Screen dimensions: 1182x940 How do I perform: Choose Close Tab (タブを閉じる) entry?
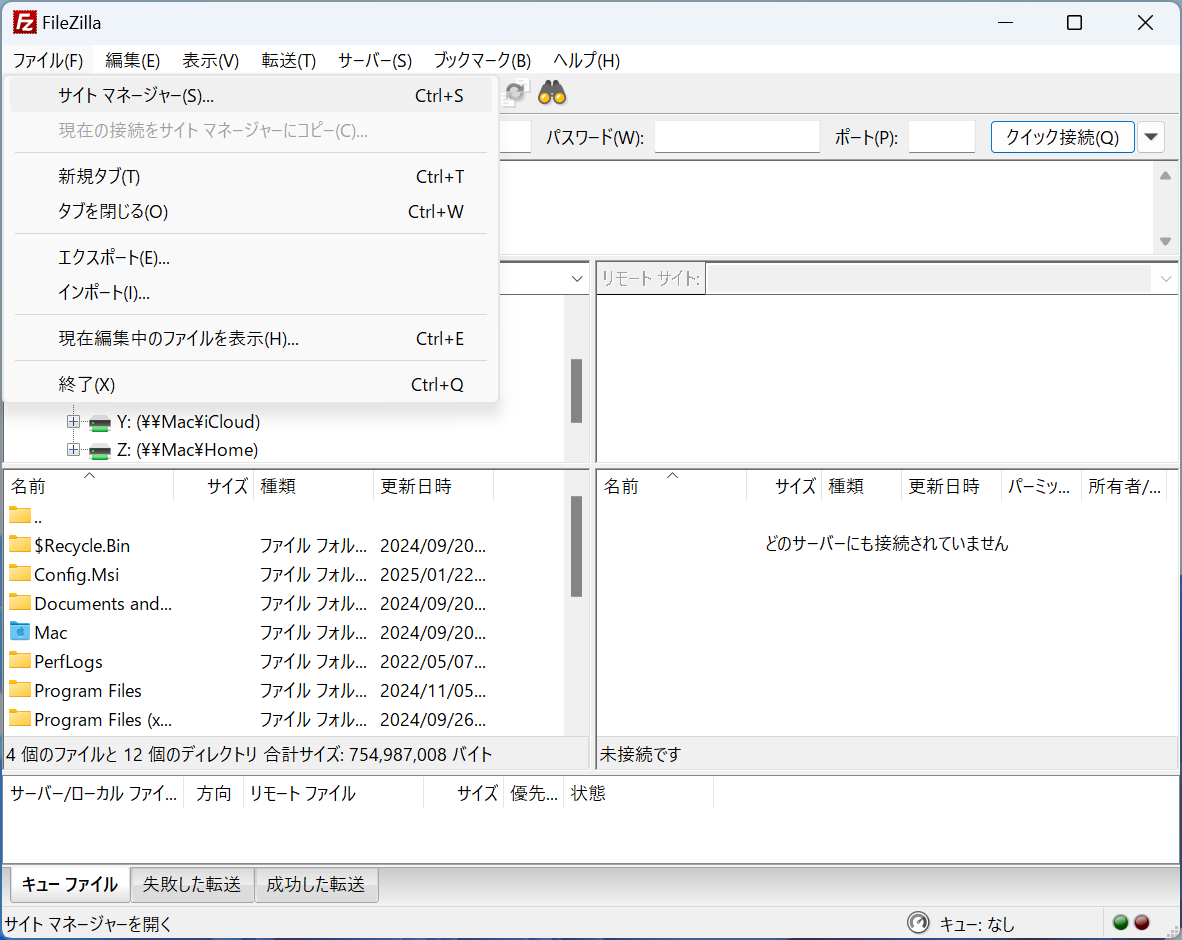click(x=250, y=212)
